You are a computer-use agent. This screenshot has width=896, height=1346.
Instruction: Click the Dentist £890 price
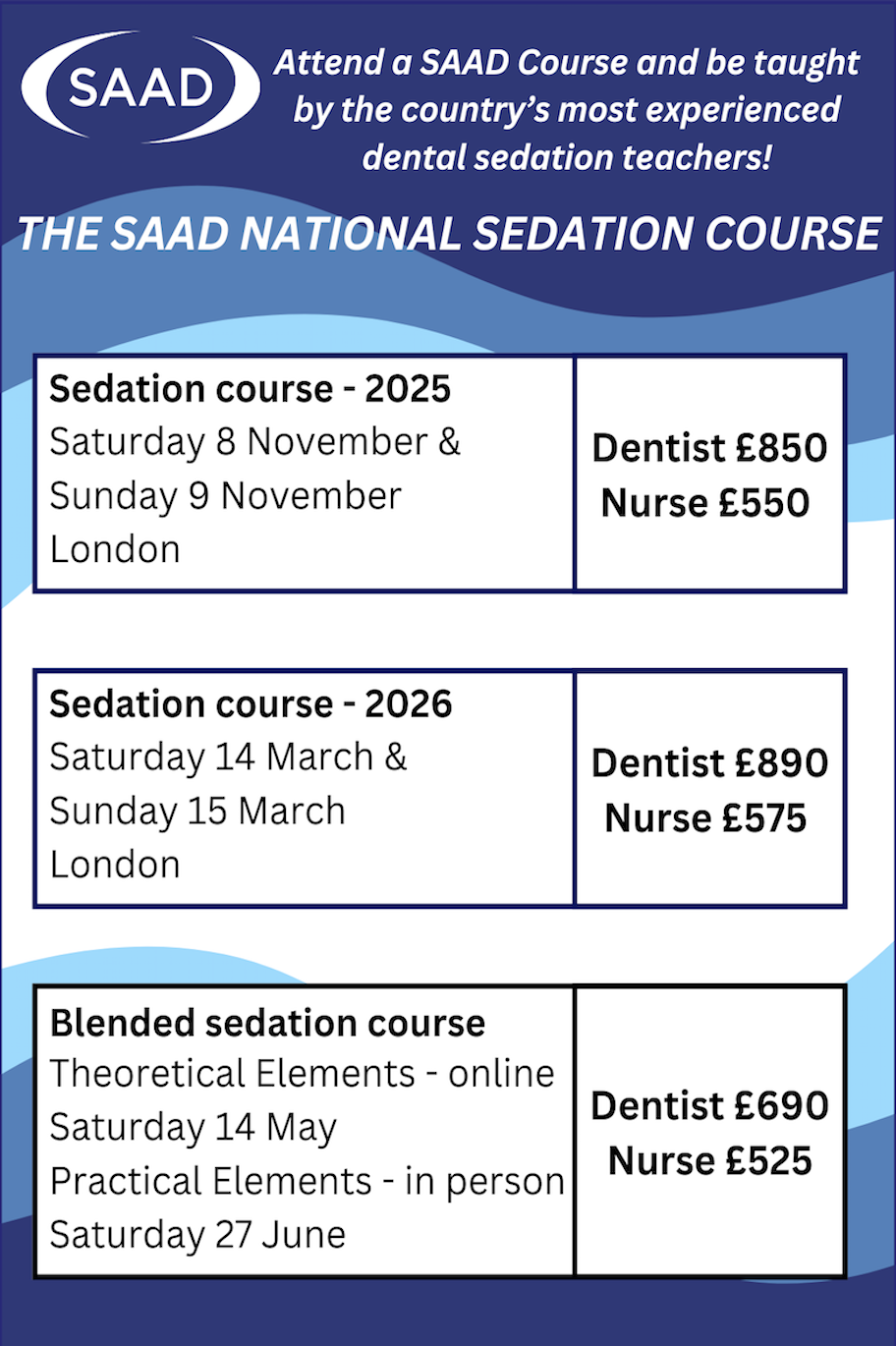point(709,763)
